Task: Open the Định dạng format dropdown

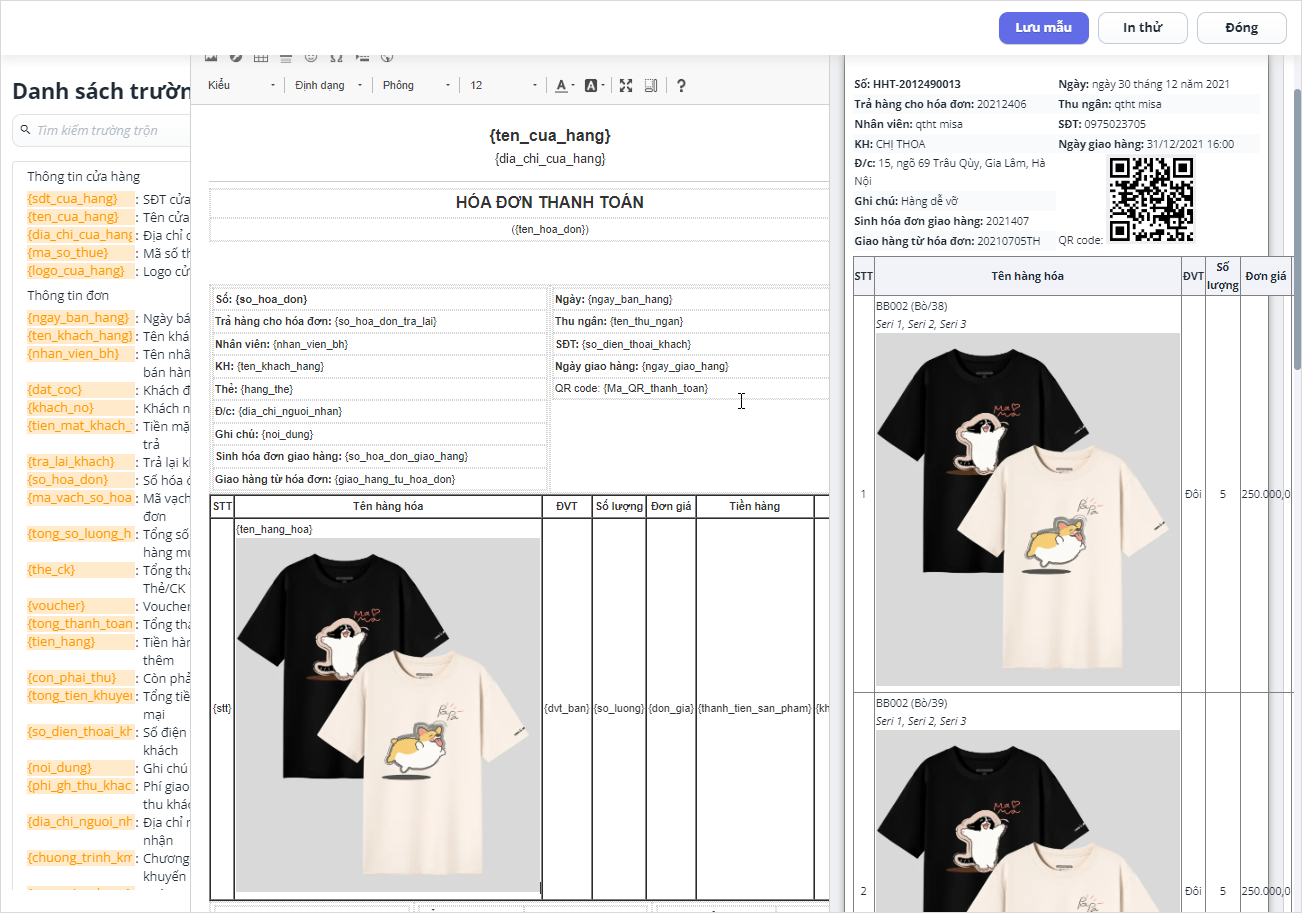Action: tap(328, 86)
